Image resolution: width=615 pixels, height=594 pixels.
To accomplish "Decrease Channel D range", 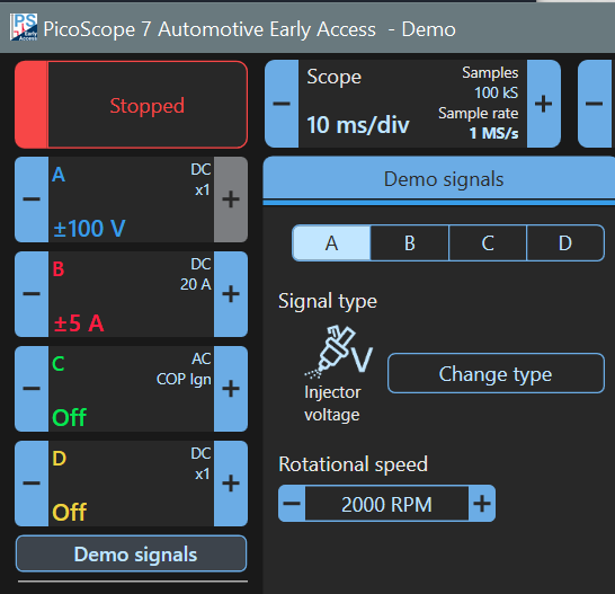I will (31, 483).
